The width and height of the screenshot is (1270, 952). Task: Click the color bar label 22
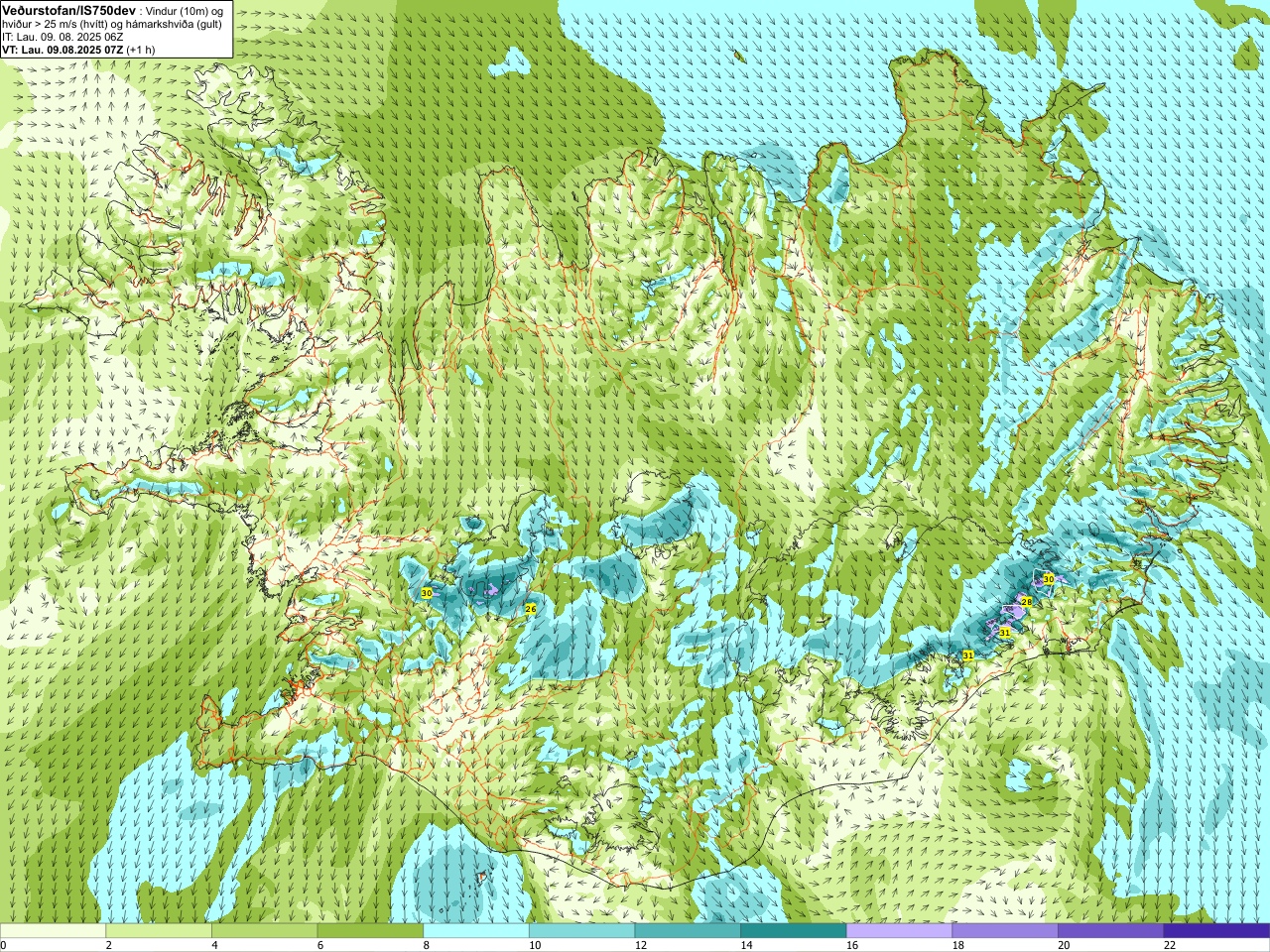(x=1170, y=946)
